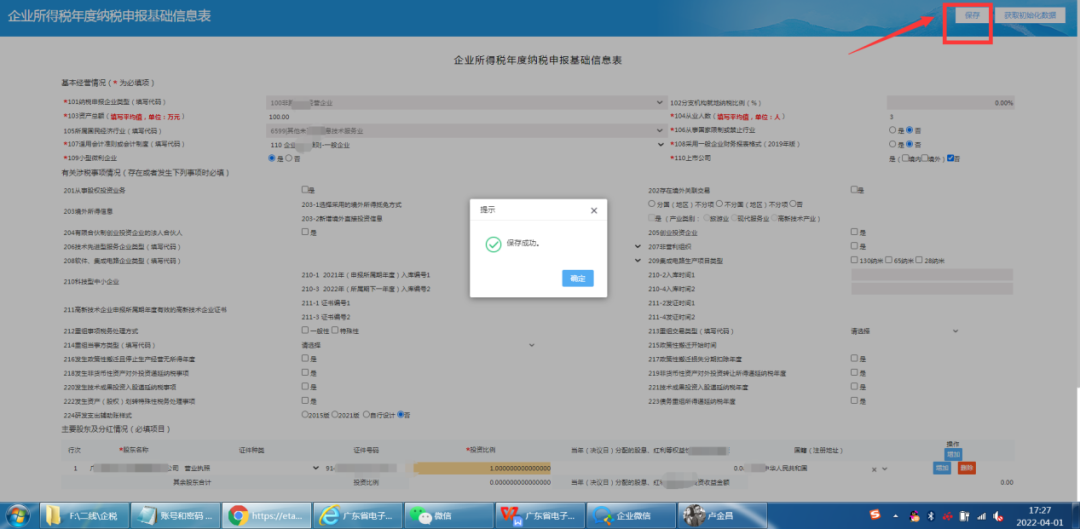Check the 201从事股权投资业务 是 checkbox
This screenshot has width=1080, height=529.
(304, 189)
